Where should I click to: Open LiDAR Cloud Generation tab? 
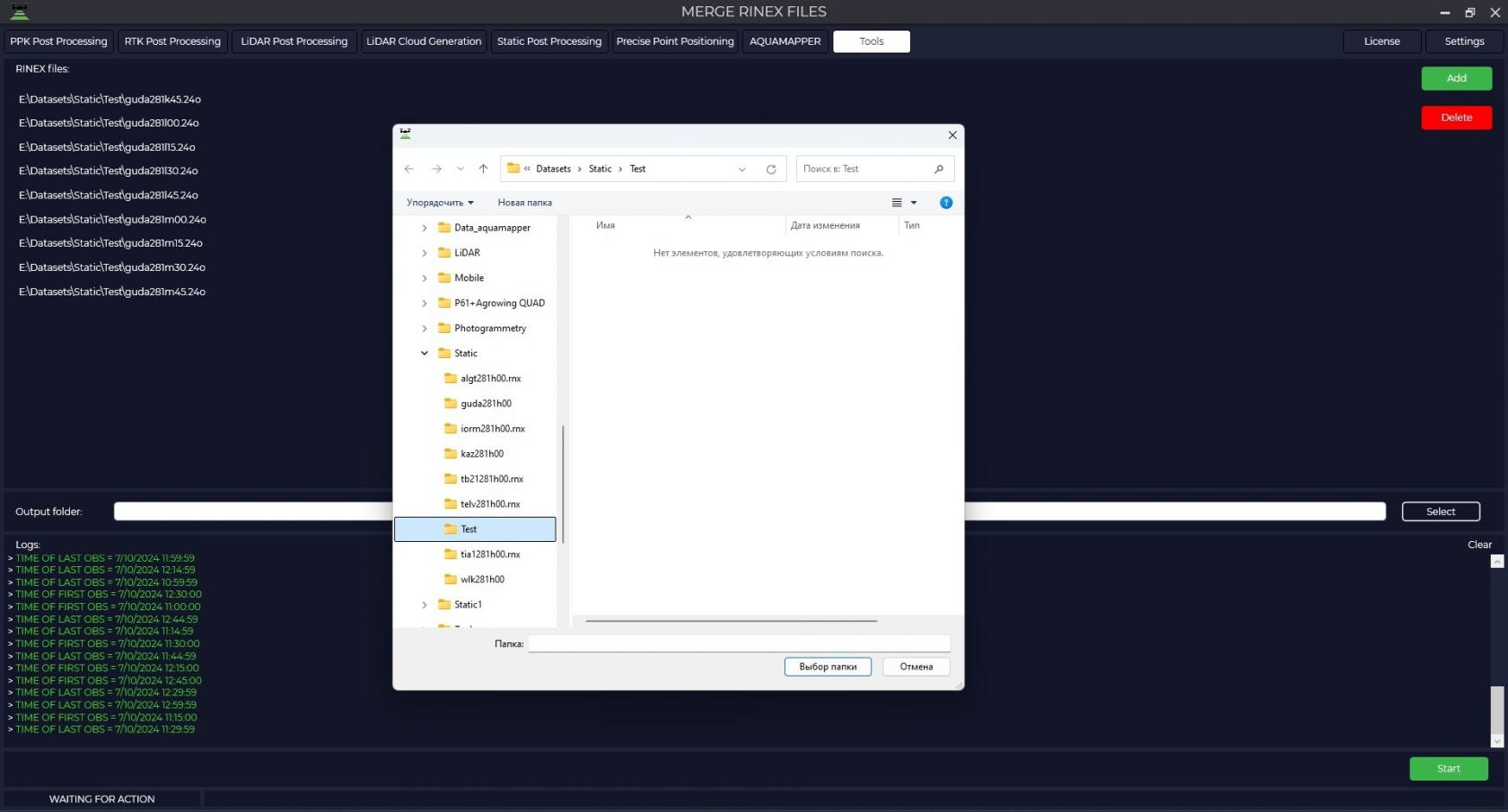pos(424,41)
